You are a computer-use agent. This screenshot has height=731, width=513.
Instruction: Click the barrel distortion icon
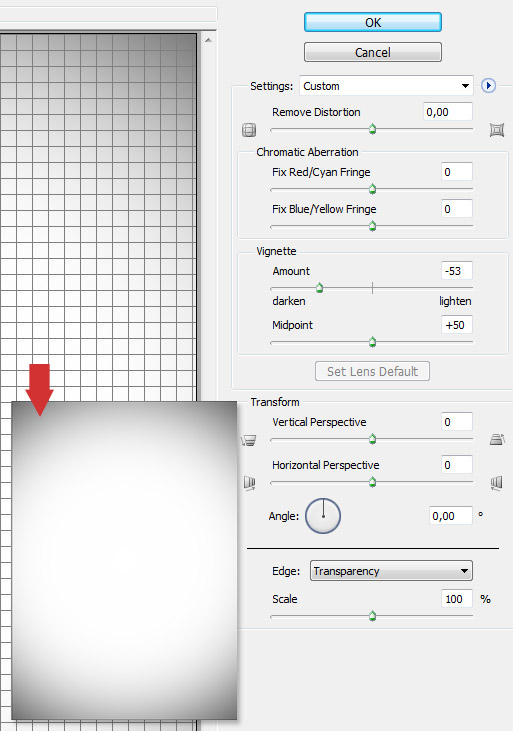[x=249, y=130]
